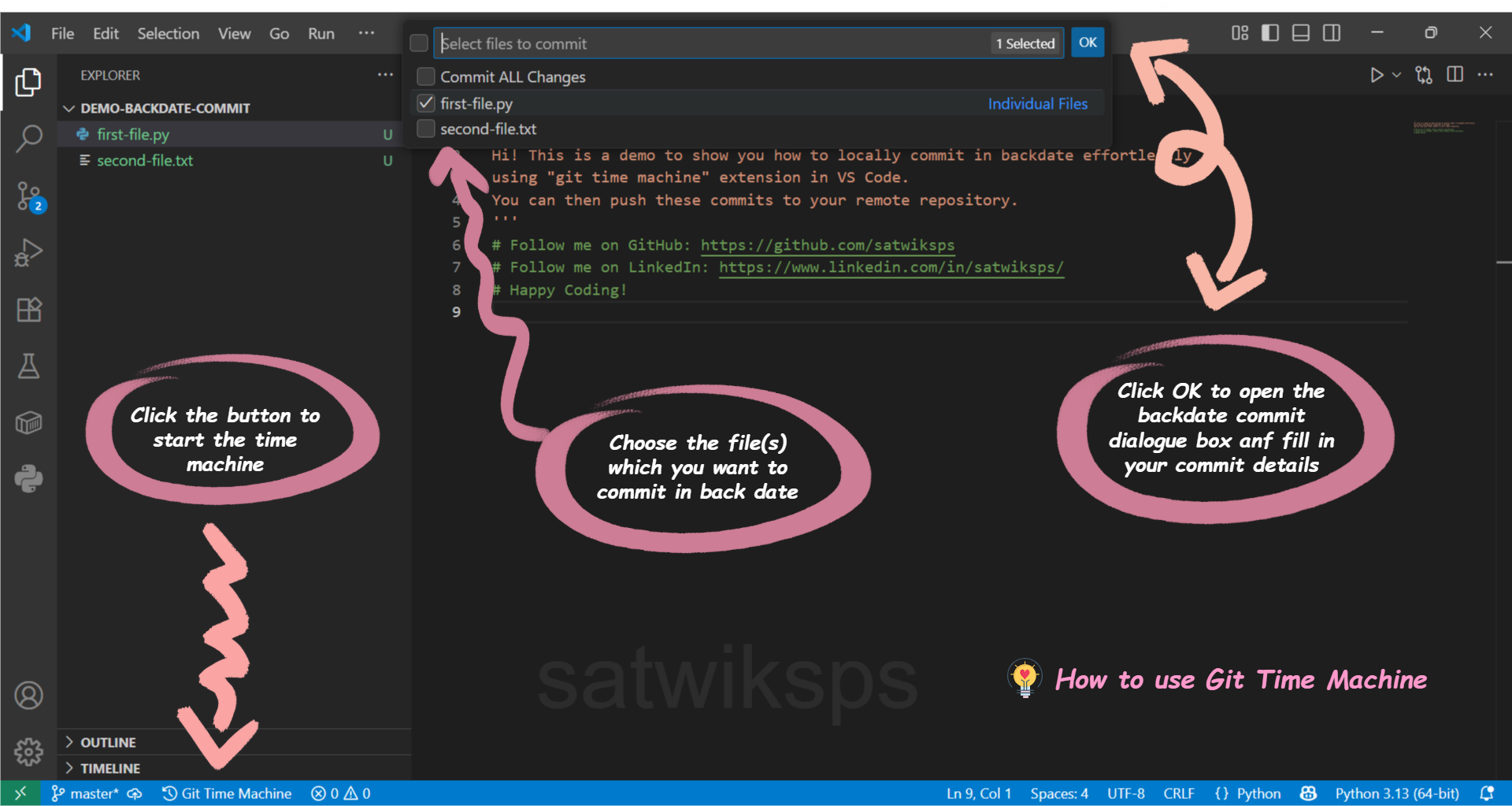Screen dimensions: 1512x806
Task: Click the editor minimap preview
Action: [1443, 127]
